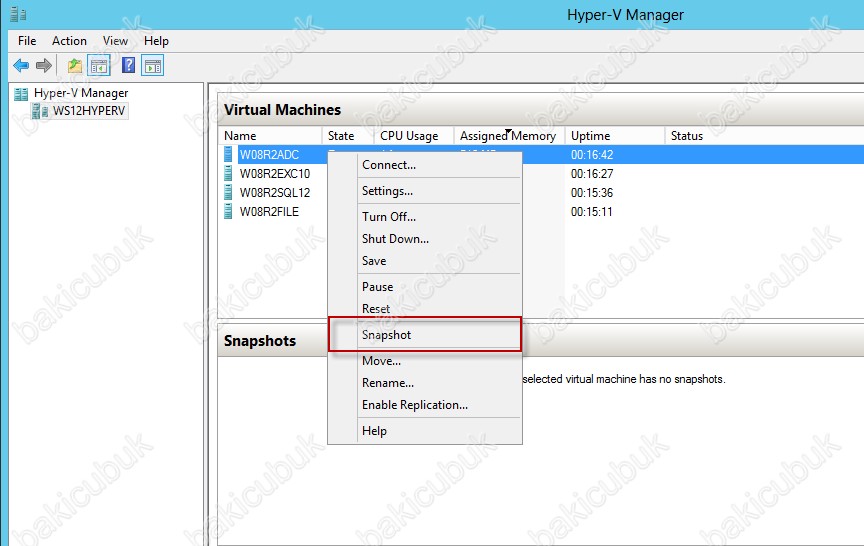Choose Settings... from the context menu
This screenshot has width=864, height=546.
pos(425,191)
